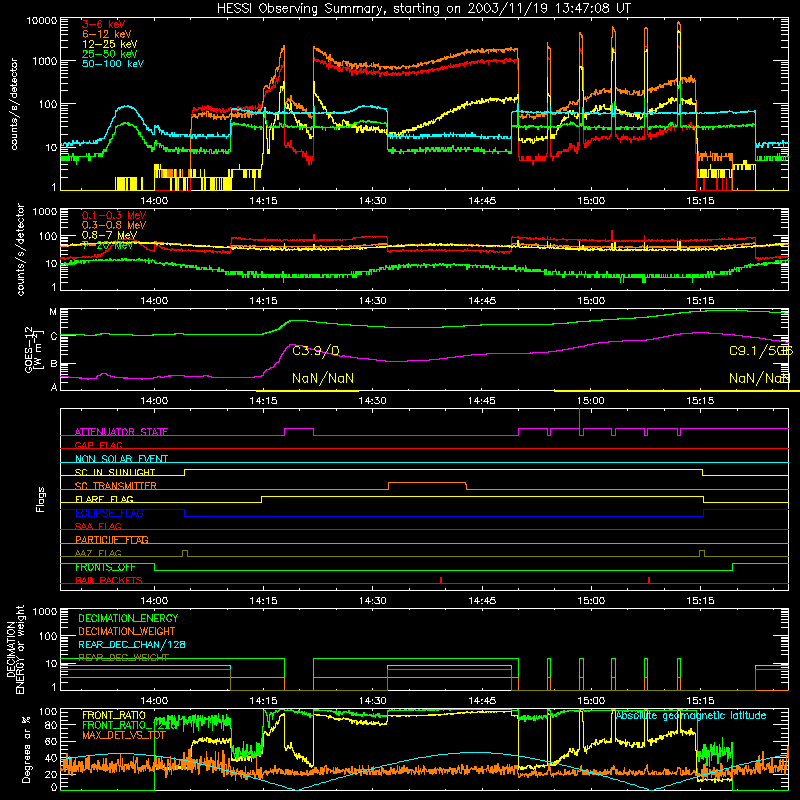Select the NON_SOLAR_EVENT flag label
The height and width of the screenshot is (800, 800).
coord(121,459)
